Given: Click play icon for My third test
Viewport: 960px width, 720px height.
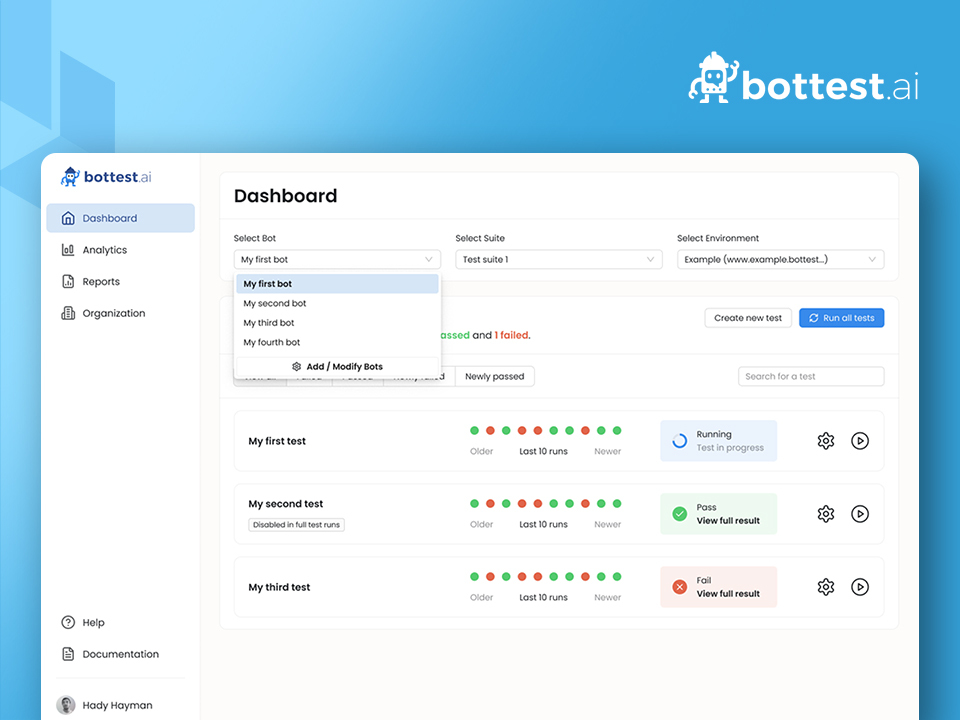Looking at the screenshot, I should [859, 587].
